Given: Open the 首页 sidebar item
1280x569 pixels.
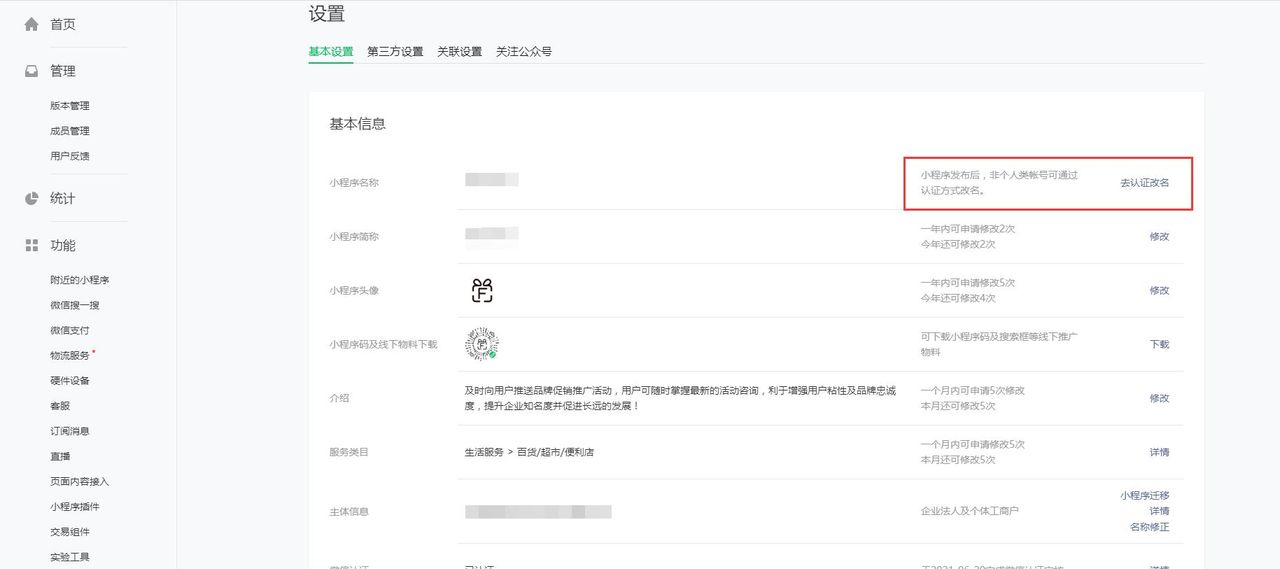Looking at the screenshot, I should pyautogui.click(x=63, y=24).
